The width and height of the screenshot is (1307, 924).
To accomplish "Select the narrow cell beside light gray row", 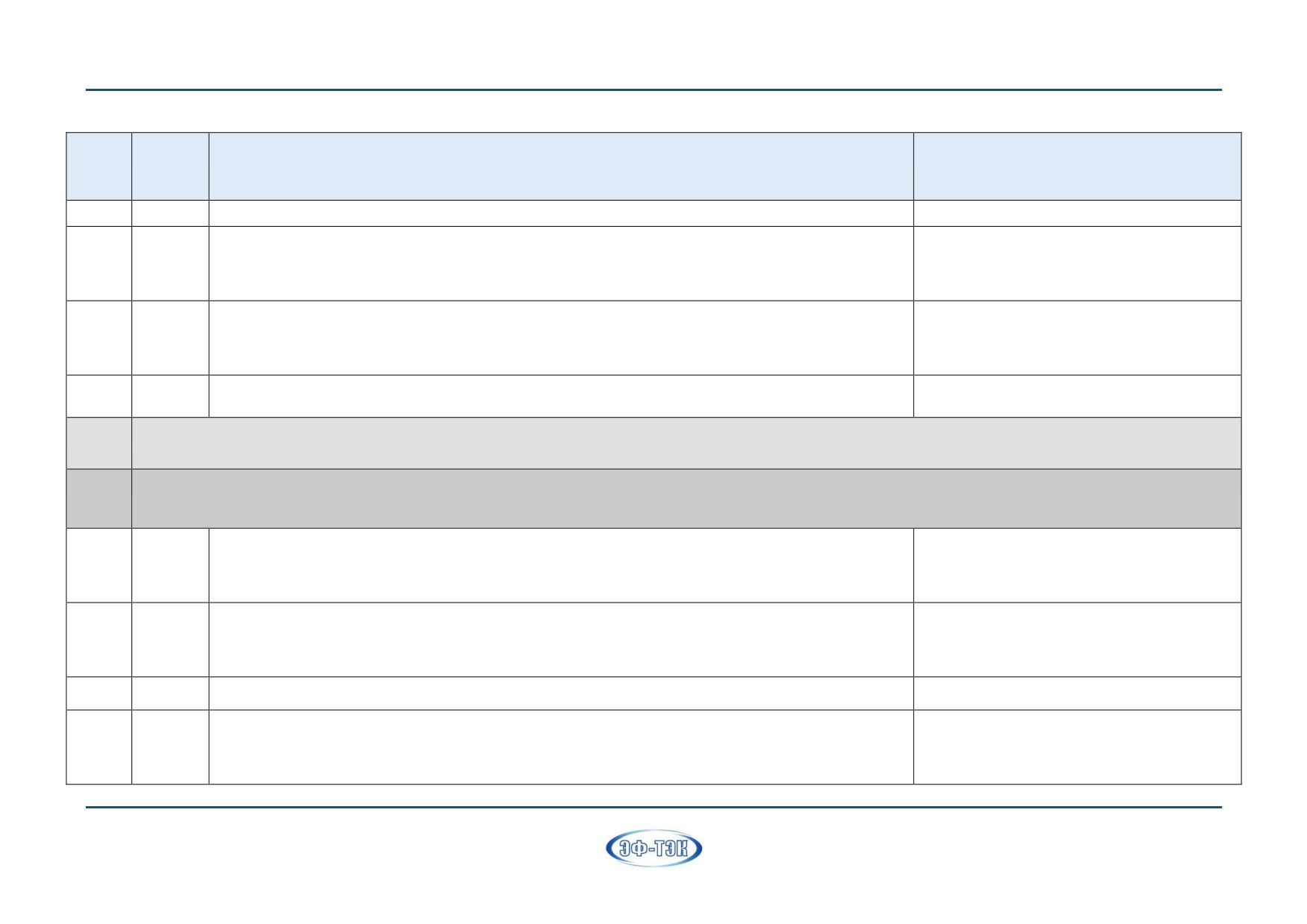I will coord(99,443).
